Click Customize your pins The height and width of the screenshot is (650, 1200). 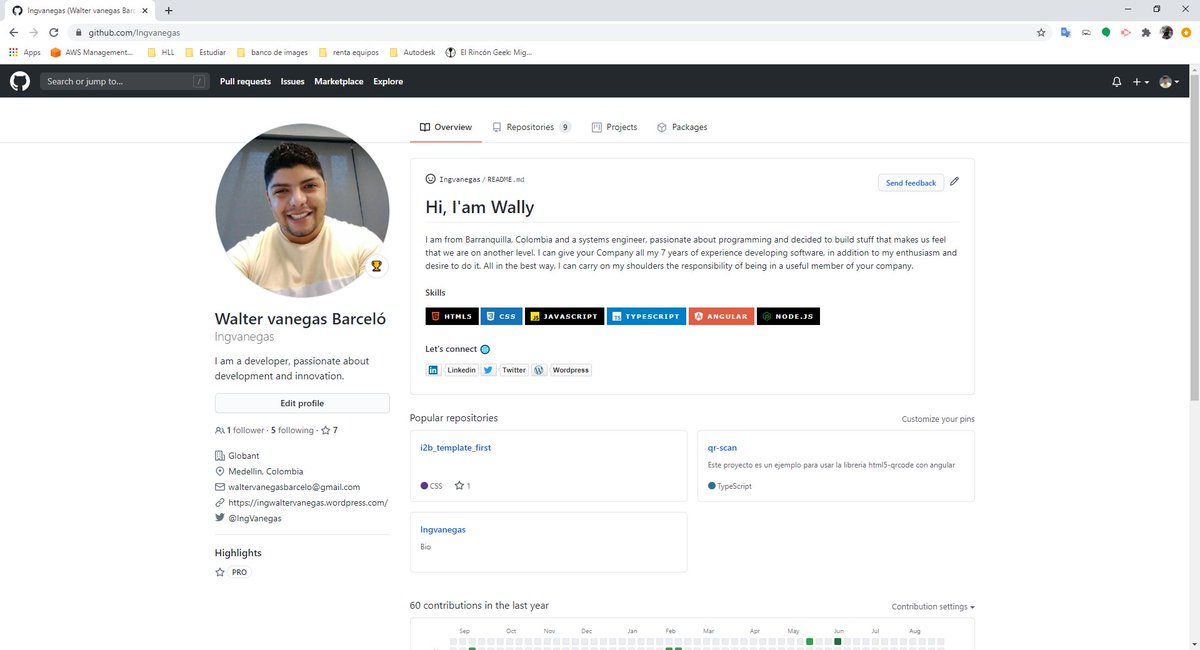(x=938, y=419)
